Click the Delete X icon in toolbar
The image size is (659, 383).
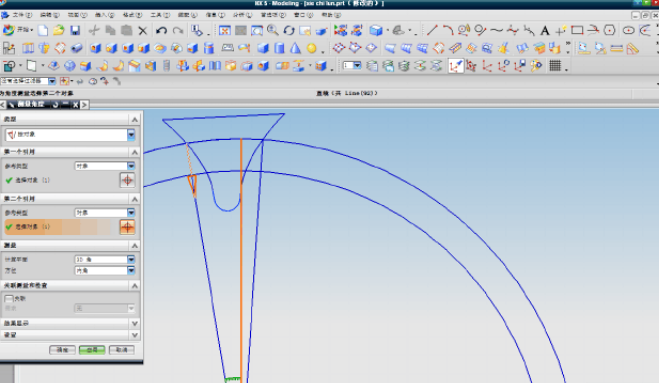tap(143, 30)
